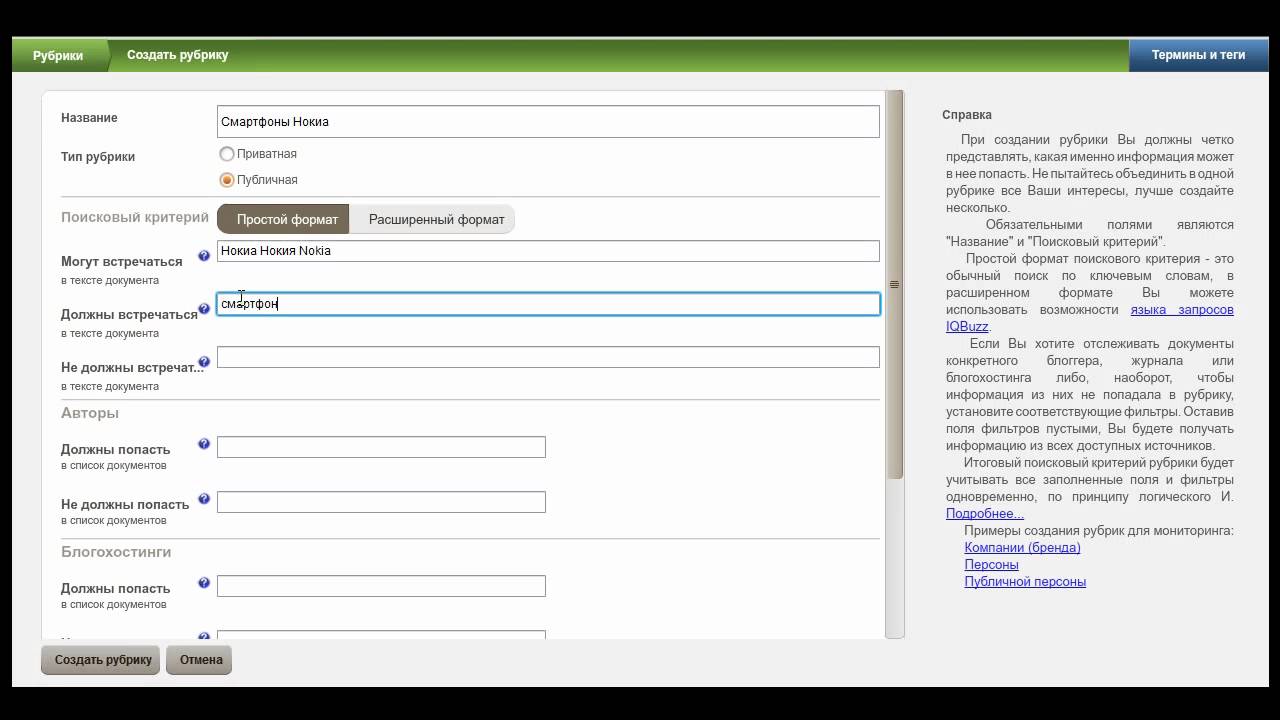Focus the "Название" field containing "Смартфоны Нокиа"
The width and height of the screenshot is (1280, 720).
point(548,122)
